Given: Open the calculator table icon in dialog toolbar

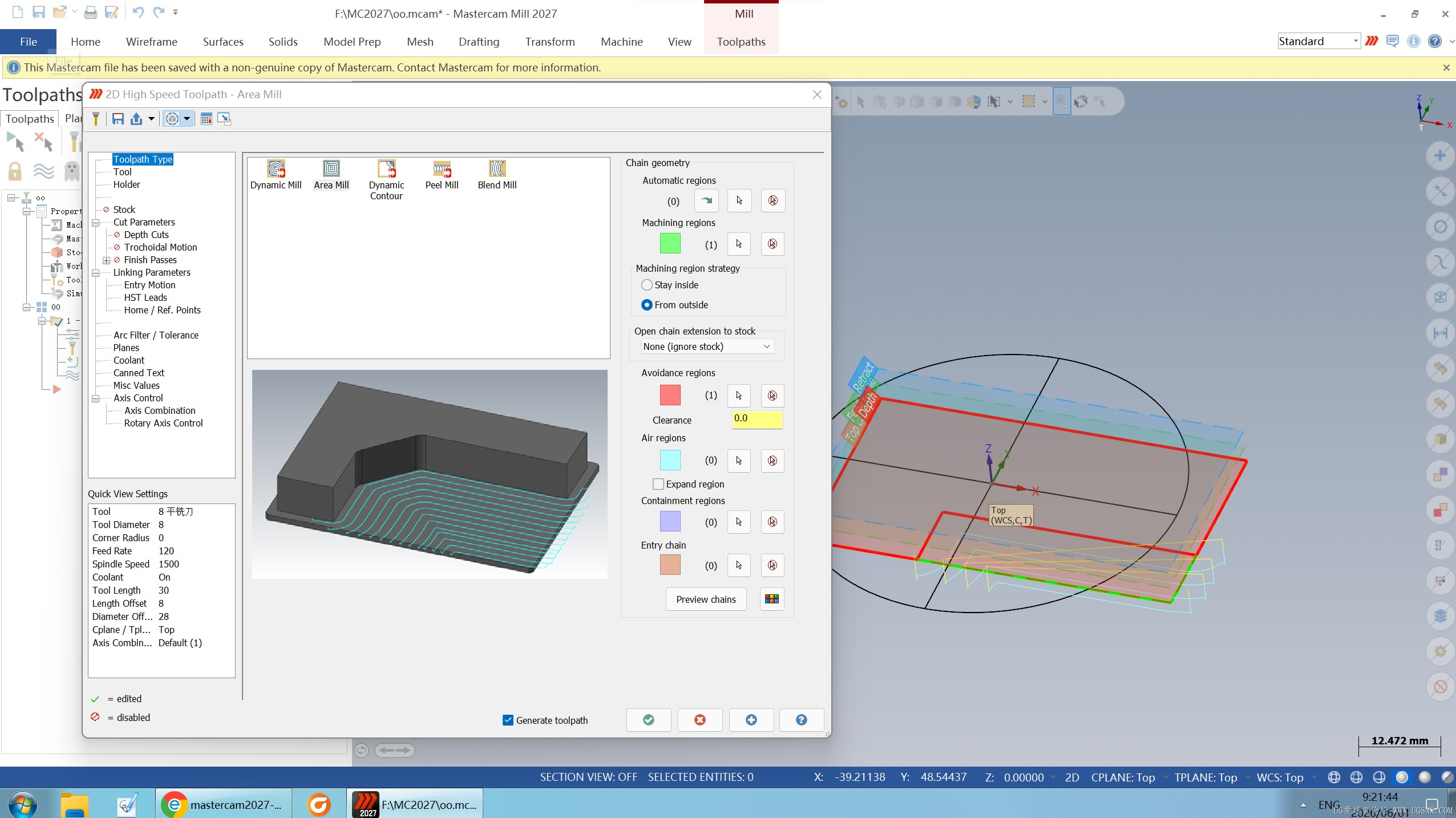Looking at the screenshot, I should coord(207,119).
